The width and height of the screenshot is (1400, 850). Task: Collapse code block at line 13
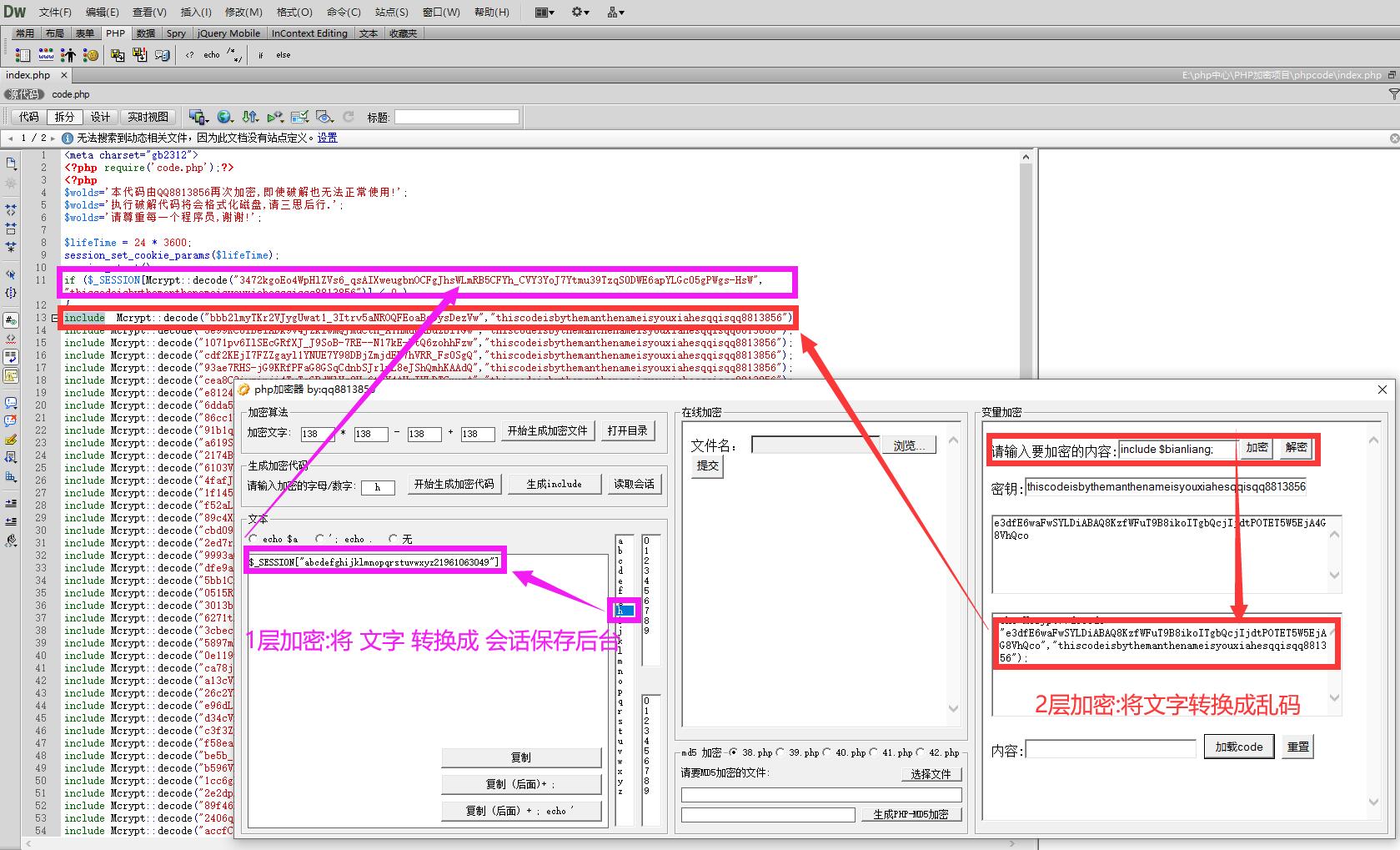point(55,318)
